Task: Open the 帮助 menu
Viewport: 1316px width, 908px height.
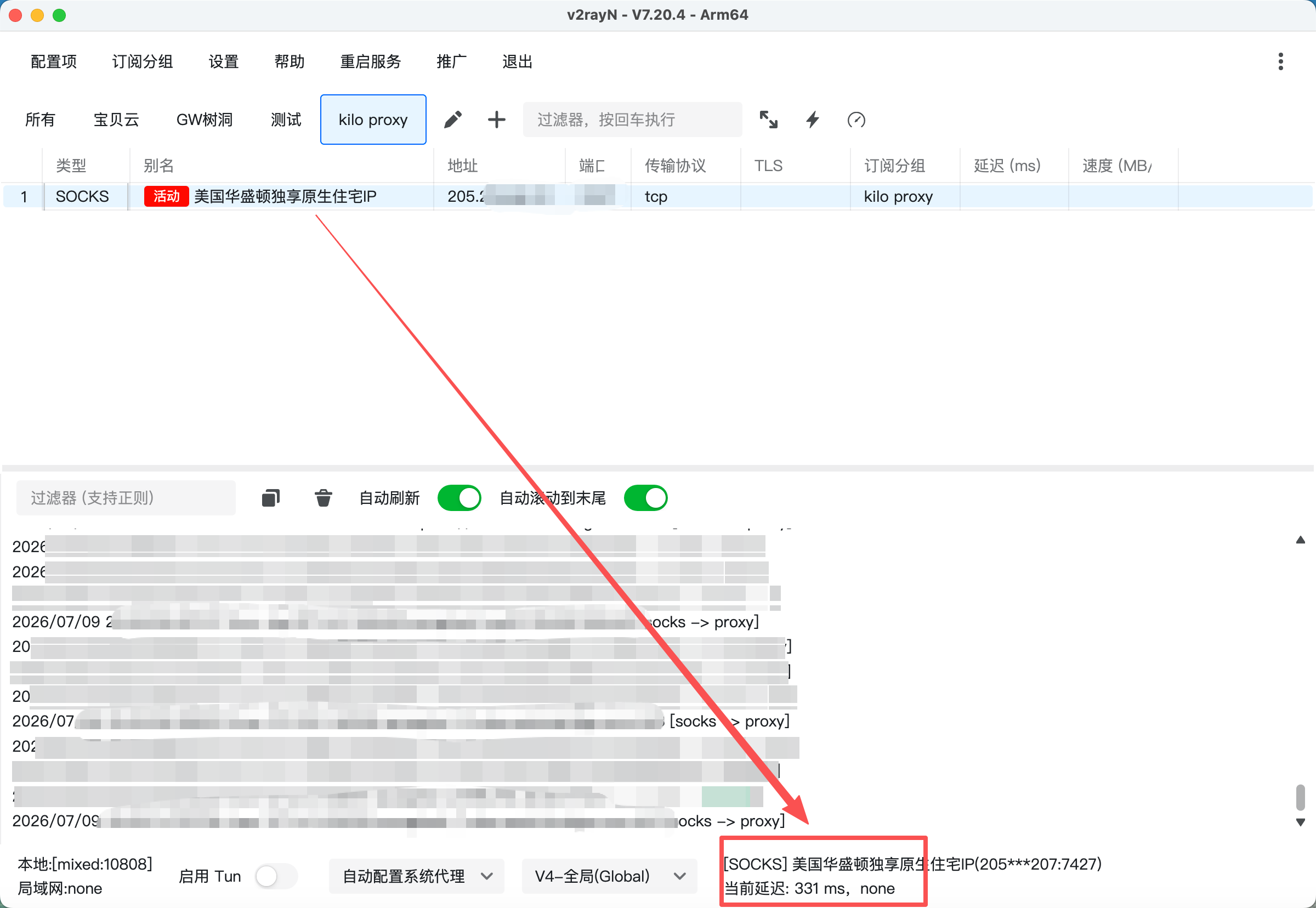Action: pos(289,61)
